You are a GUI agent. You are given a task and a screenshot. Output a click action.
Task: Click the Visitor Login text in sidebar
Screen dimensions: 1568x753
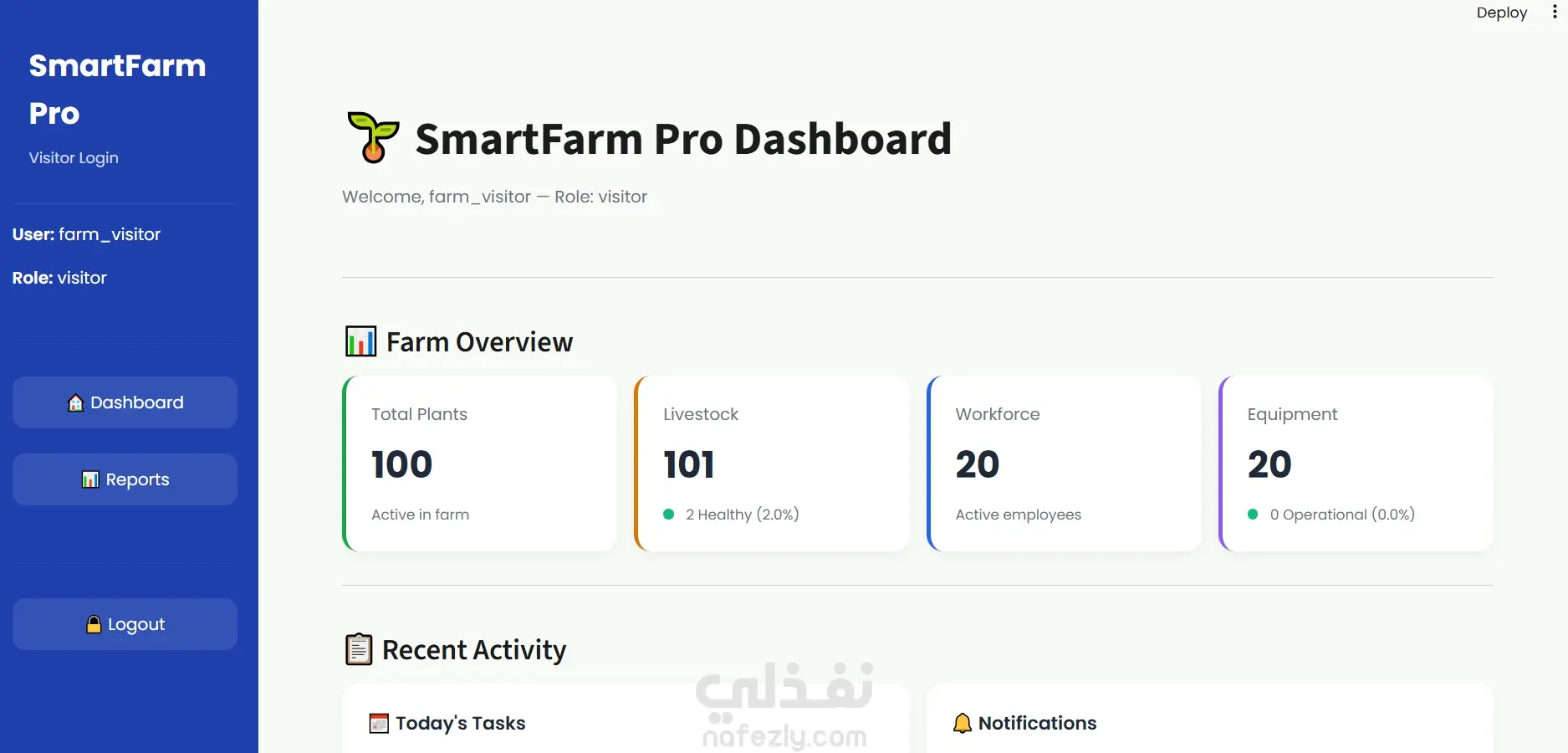[x=74, y=158]
